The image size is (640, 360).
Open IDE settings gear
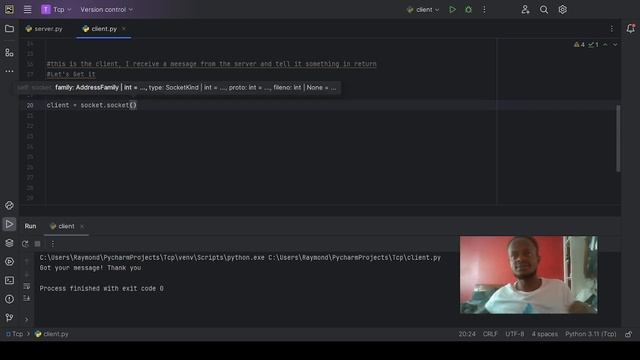click(562, 9)
